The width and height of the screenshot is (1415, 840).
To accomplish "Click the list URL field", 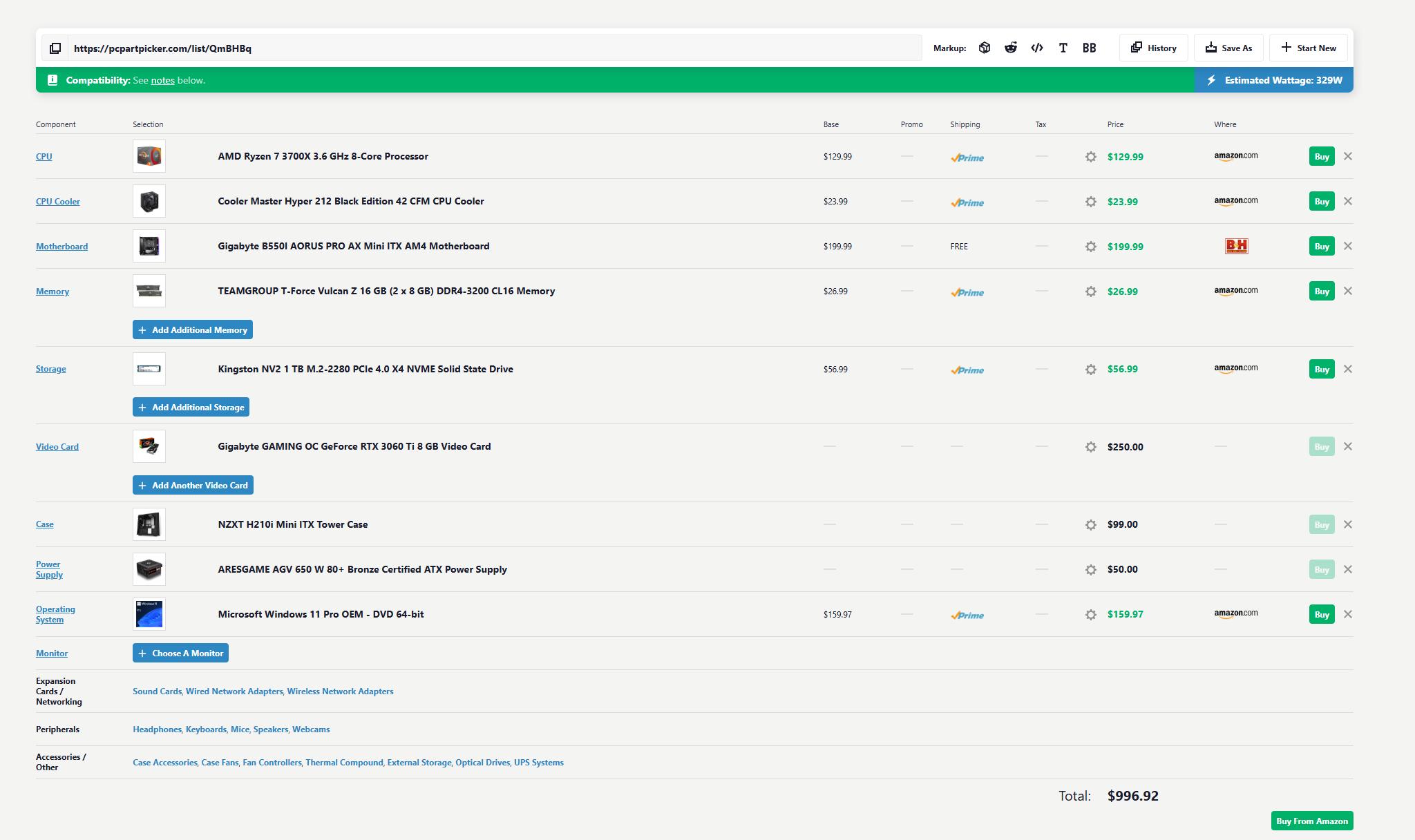I will click(x=495, y=48).
